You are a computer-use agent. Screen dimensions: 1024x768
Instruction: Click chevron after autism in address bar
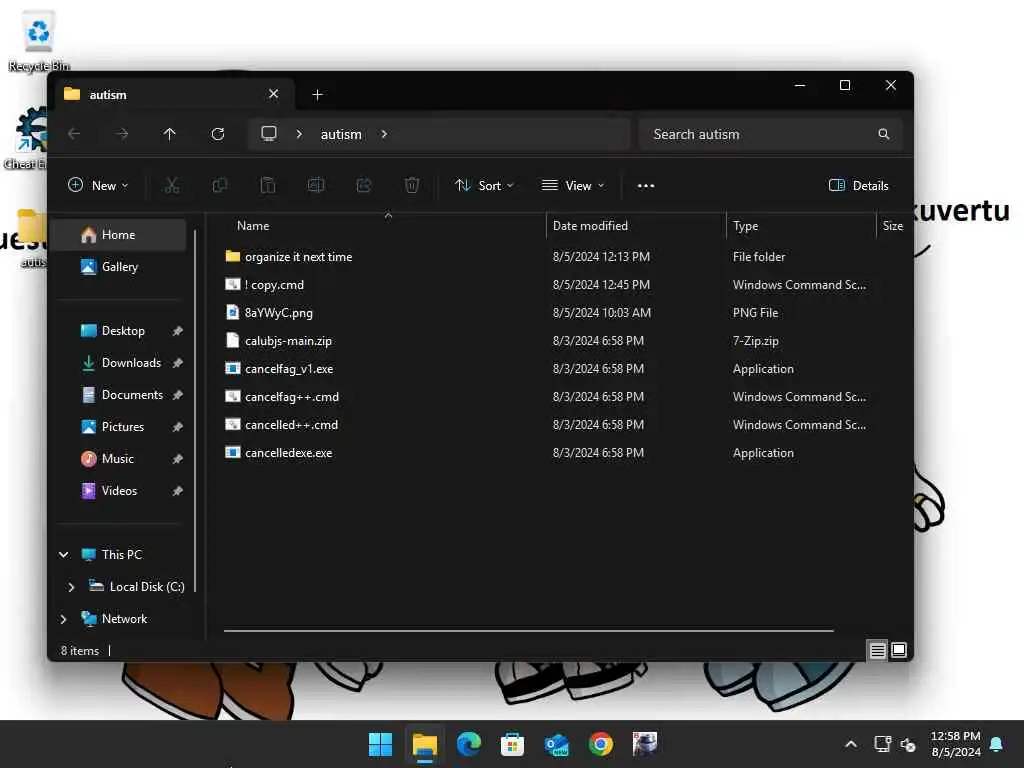tap(384, 134)
